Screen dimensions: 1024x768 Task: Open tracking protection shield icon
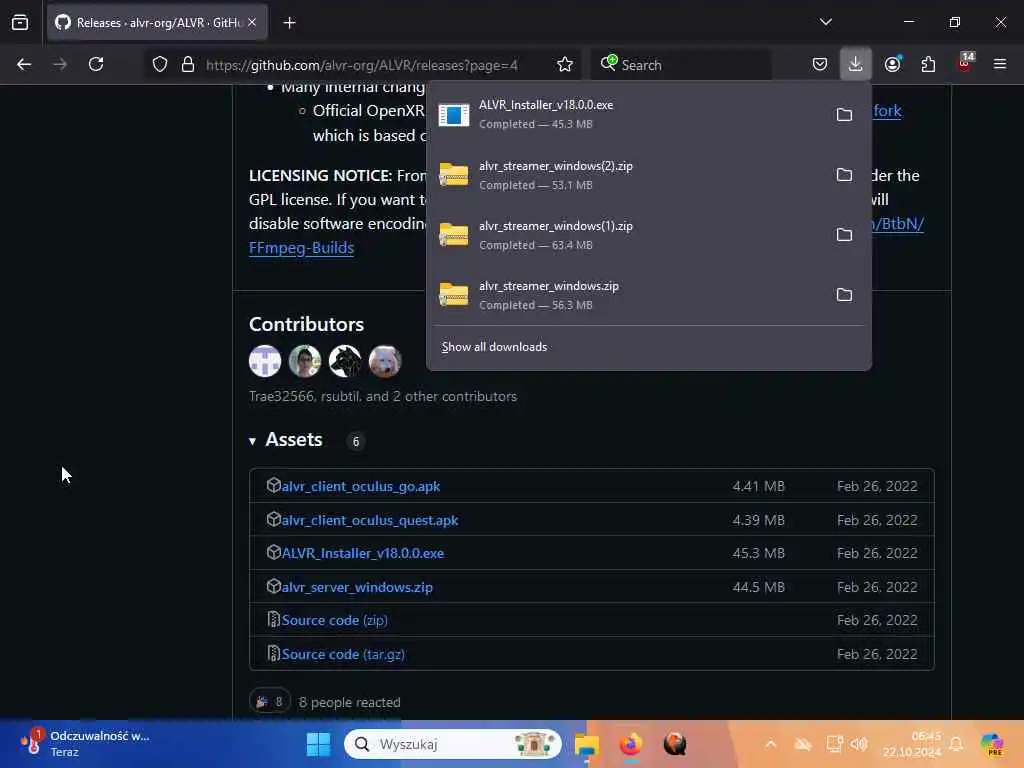[x=160, y=65]
